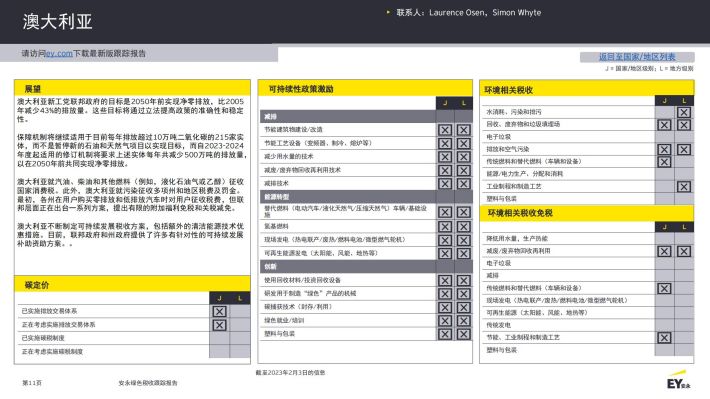Click the J checkbox for 绿色就业/培训
Image resolution: width=710 pixels, height=399 pixels.
pyautogui.click(x=445, y=321)
